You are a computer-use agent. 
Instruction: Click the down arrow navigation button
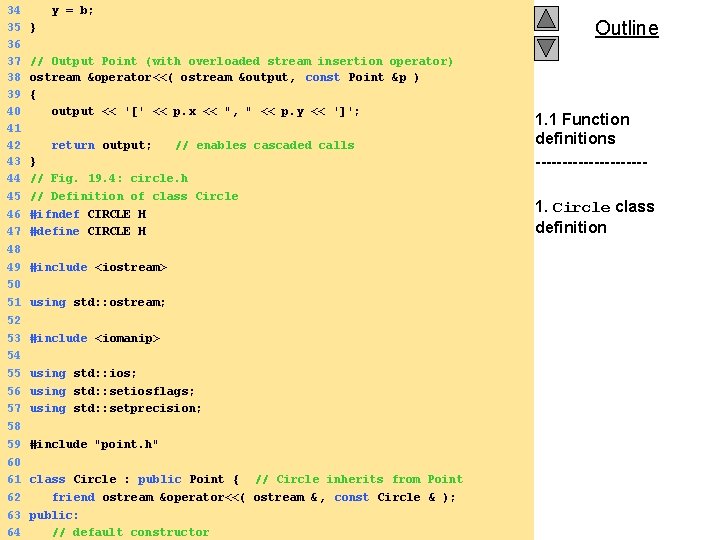pos(546,49)
